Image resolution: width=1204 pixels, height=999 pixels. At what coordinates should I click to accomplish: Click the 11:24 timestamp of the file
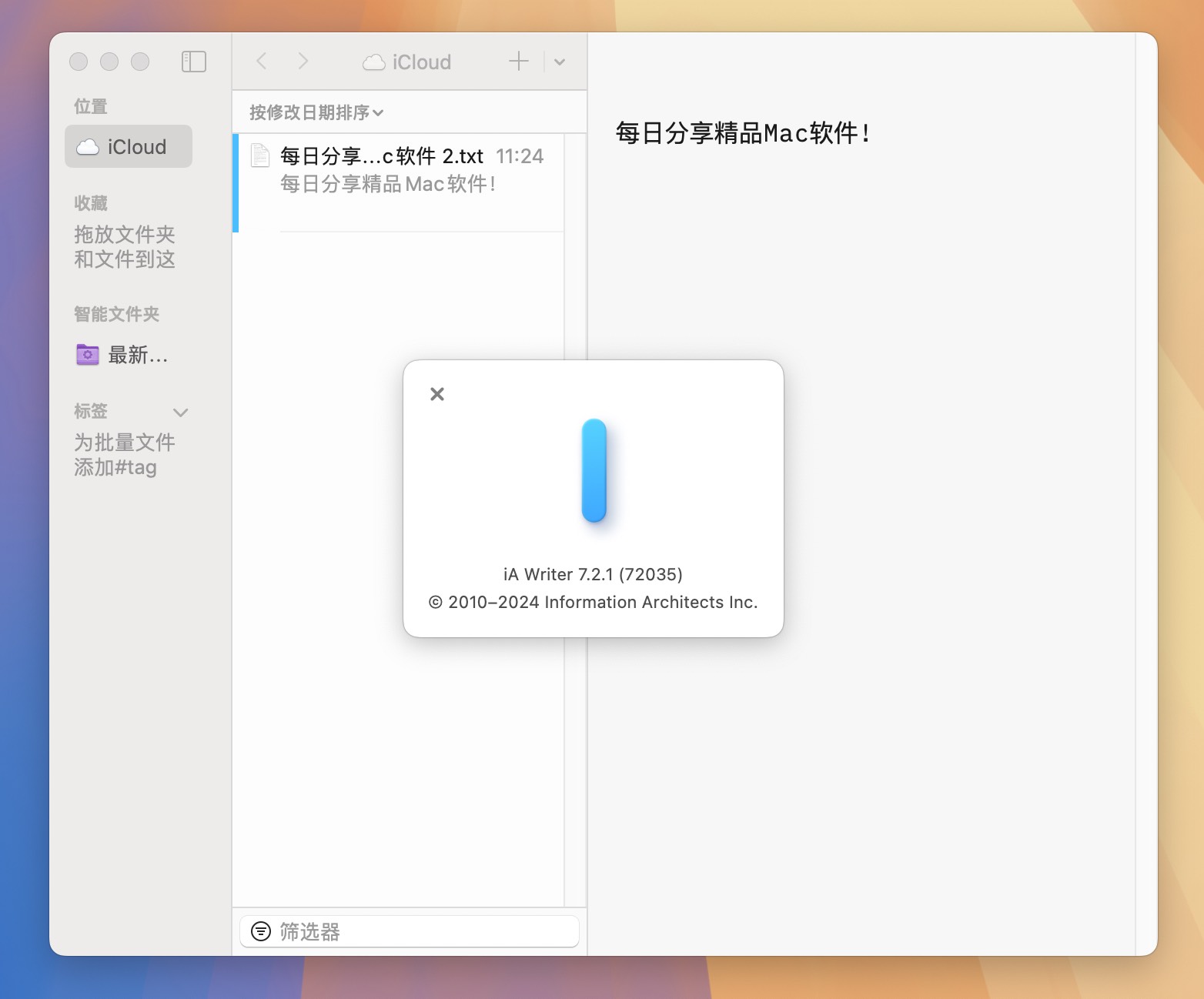(520, 156)
